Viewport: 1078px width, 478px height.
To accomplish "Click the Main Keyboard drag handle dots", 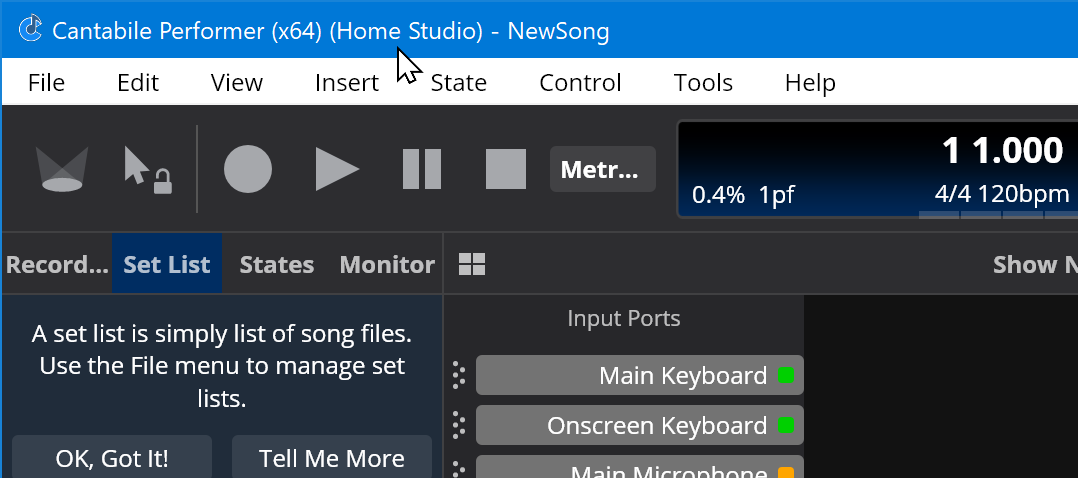I will coord(459,376).
